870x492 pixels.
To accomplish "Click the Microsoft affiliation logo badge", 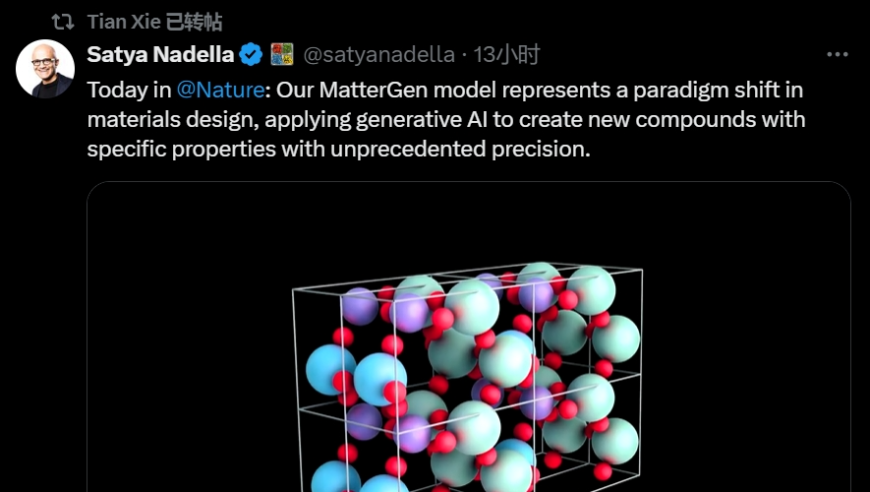I will coord(282,54).
